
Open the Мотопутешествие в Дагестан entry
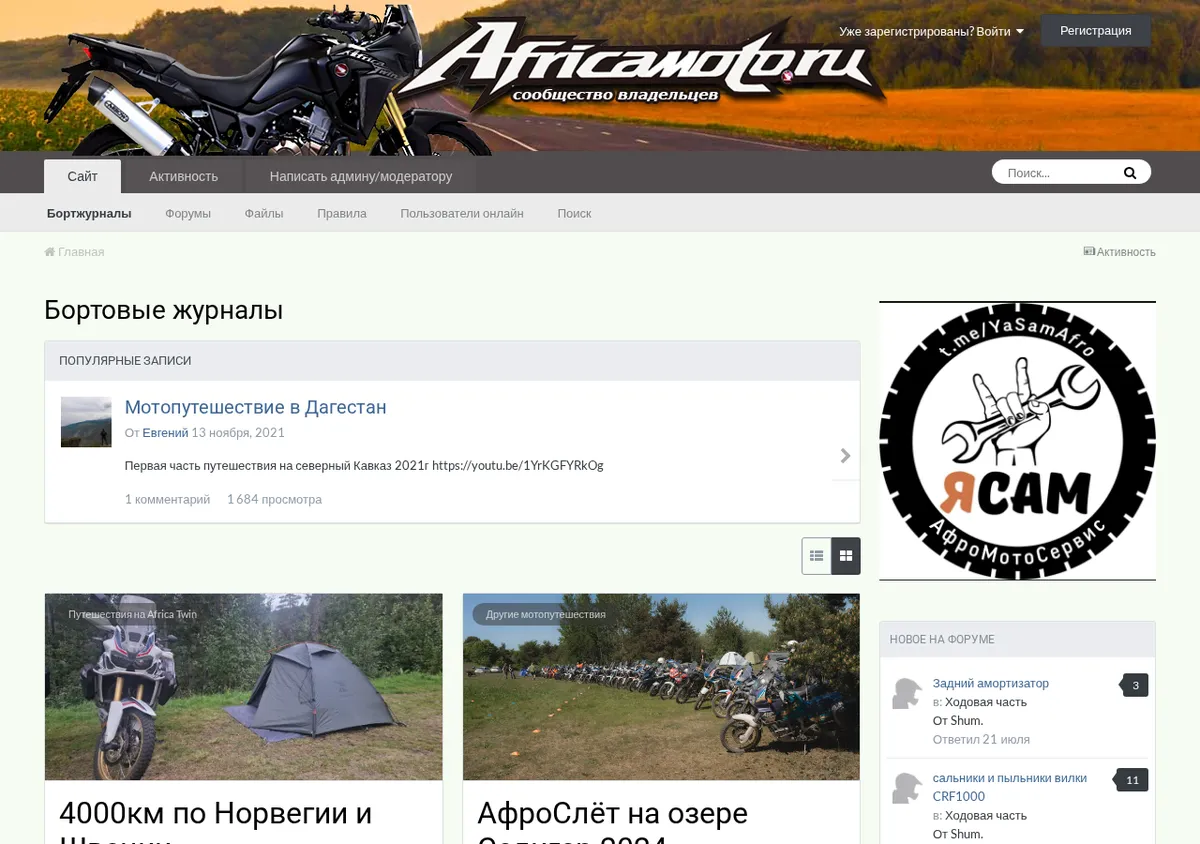[x=255, y=407]
